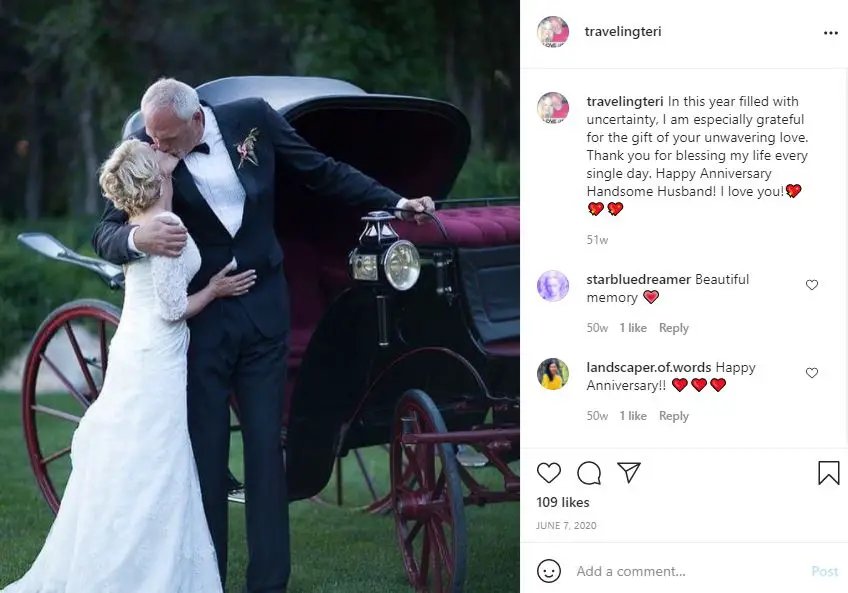Open the comment bubble icon
Screen dimensions: 848x593
pyautogui.click(x=589, y=473)
